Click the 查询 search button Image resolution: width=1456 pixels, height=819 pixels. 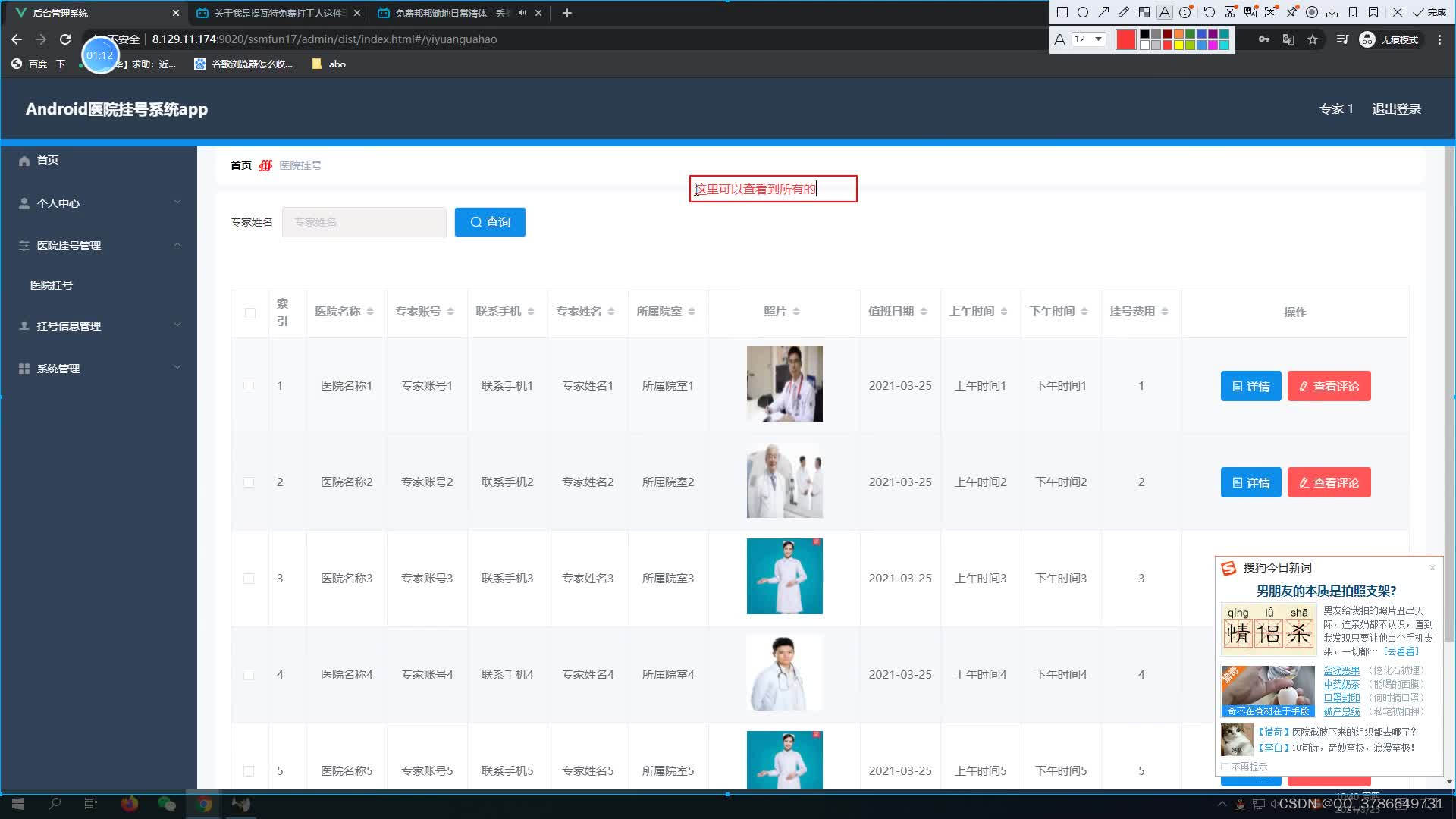(490, 222)
